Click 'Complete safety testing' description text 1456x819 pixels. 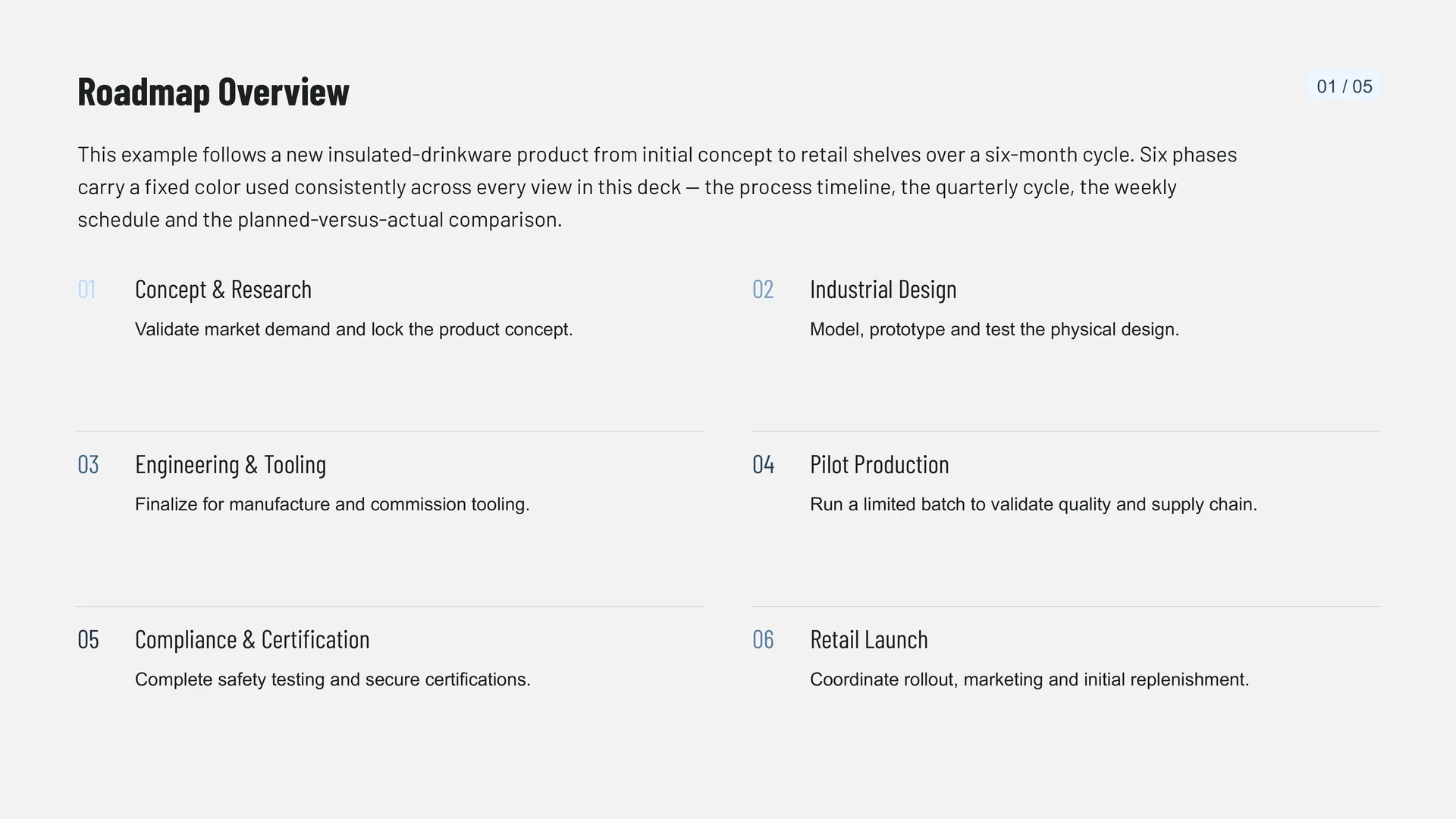(x=332, y=679)
